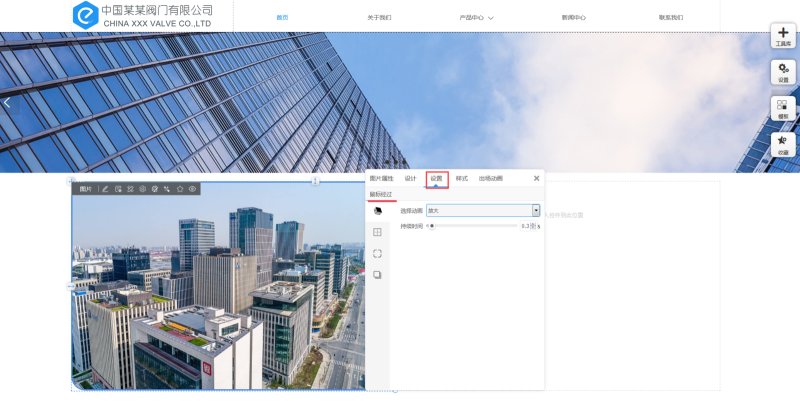The width and height of the screenshot is (800, 405).
Task: Open the 工具库 toolbox panel
Action: pyautogui.click(x=783, y=36)
